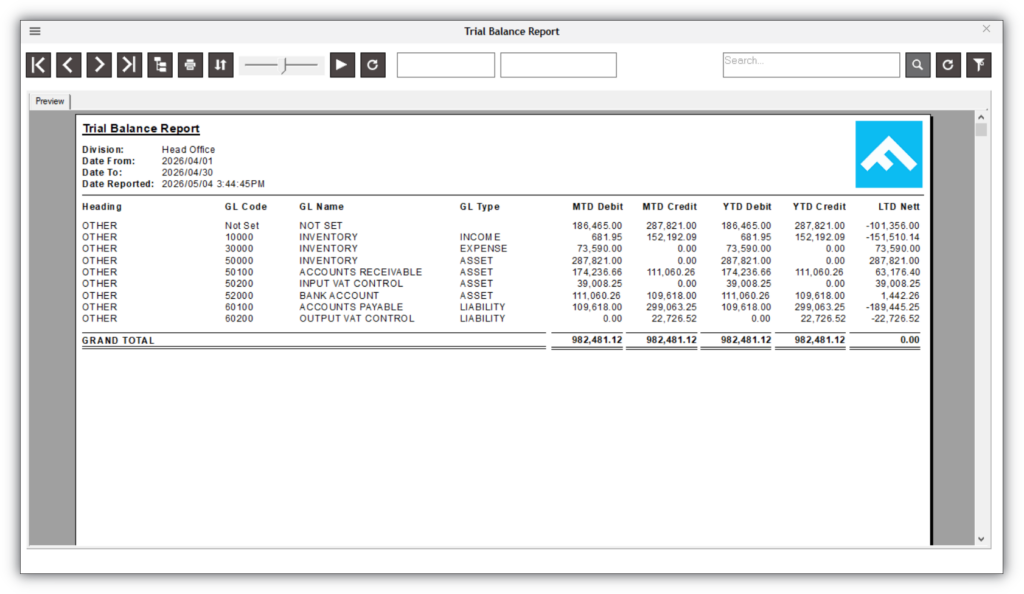Open the hamburger menu at top-left
This screenshot has height=594, width=1024.
35,31
